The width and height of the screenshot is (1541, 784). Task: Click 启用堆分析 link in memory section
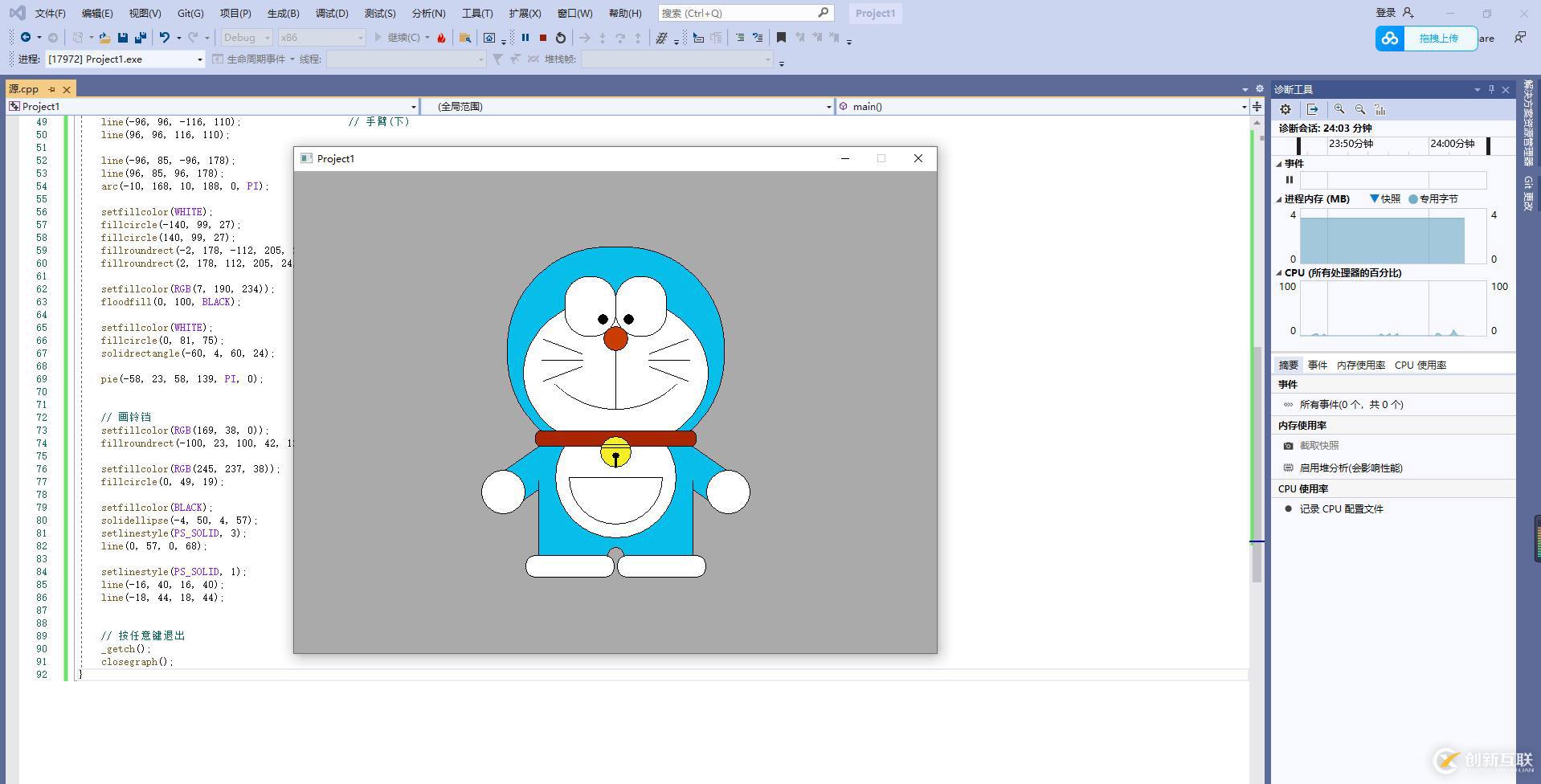1351,468
